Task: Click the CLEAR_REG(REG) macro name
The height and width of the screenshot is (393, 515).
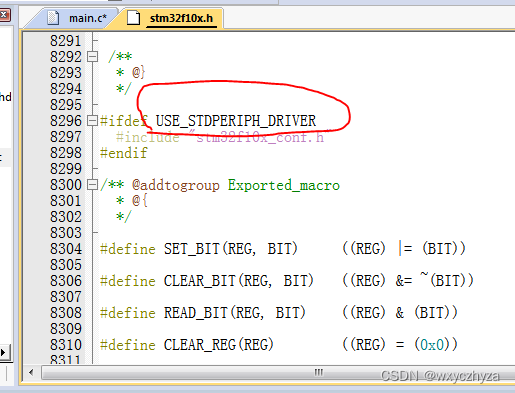Action: [219, 345]
